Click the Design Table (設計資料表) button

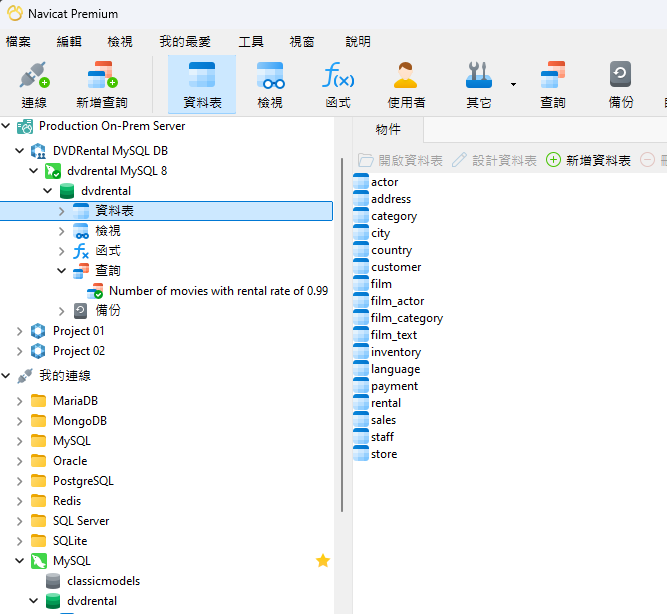click(494, 160)
